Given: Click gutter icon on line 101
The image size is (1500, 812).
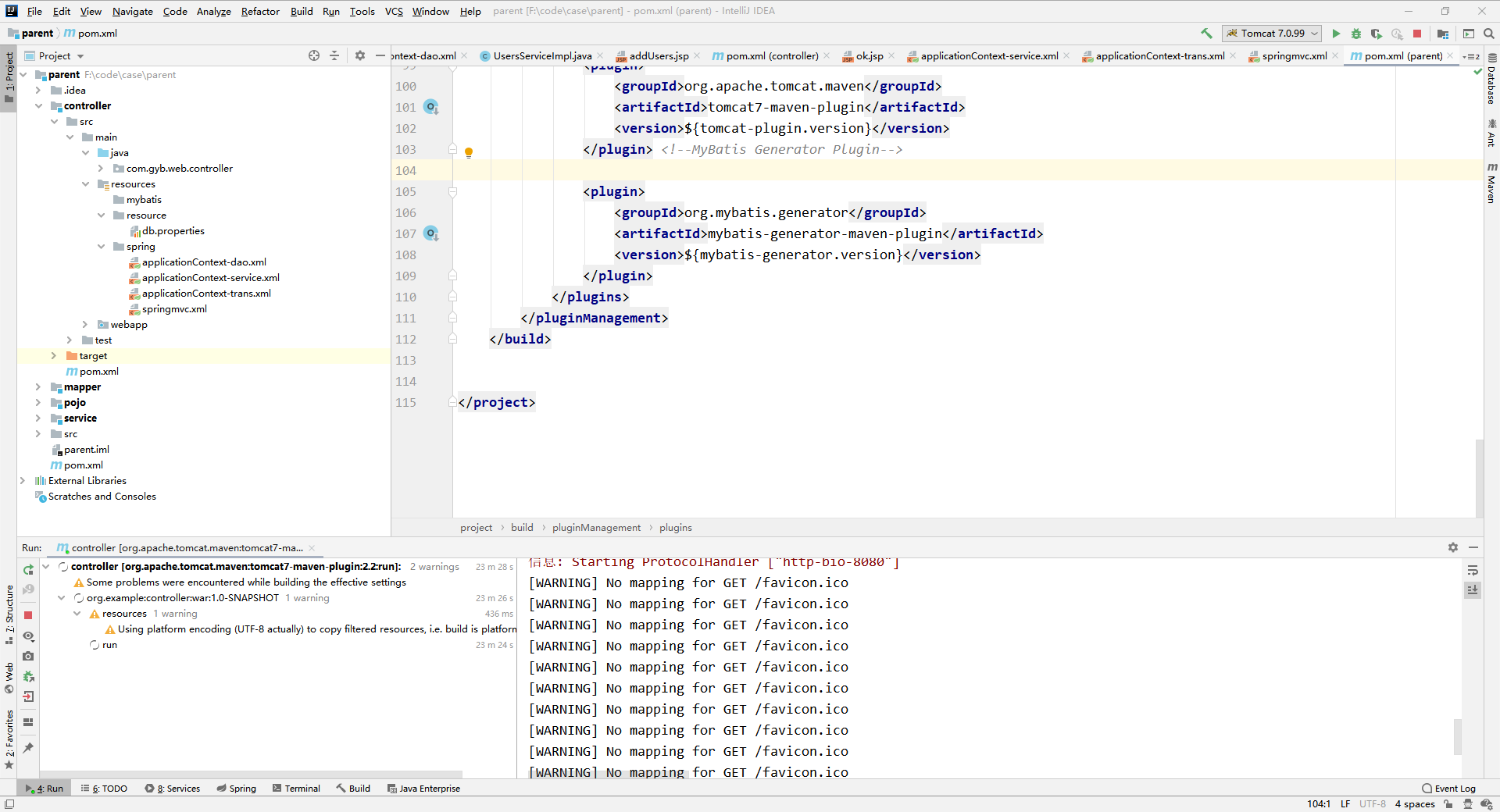Looking at the screenshot, I should [431, 107].
